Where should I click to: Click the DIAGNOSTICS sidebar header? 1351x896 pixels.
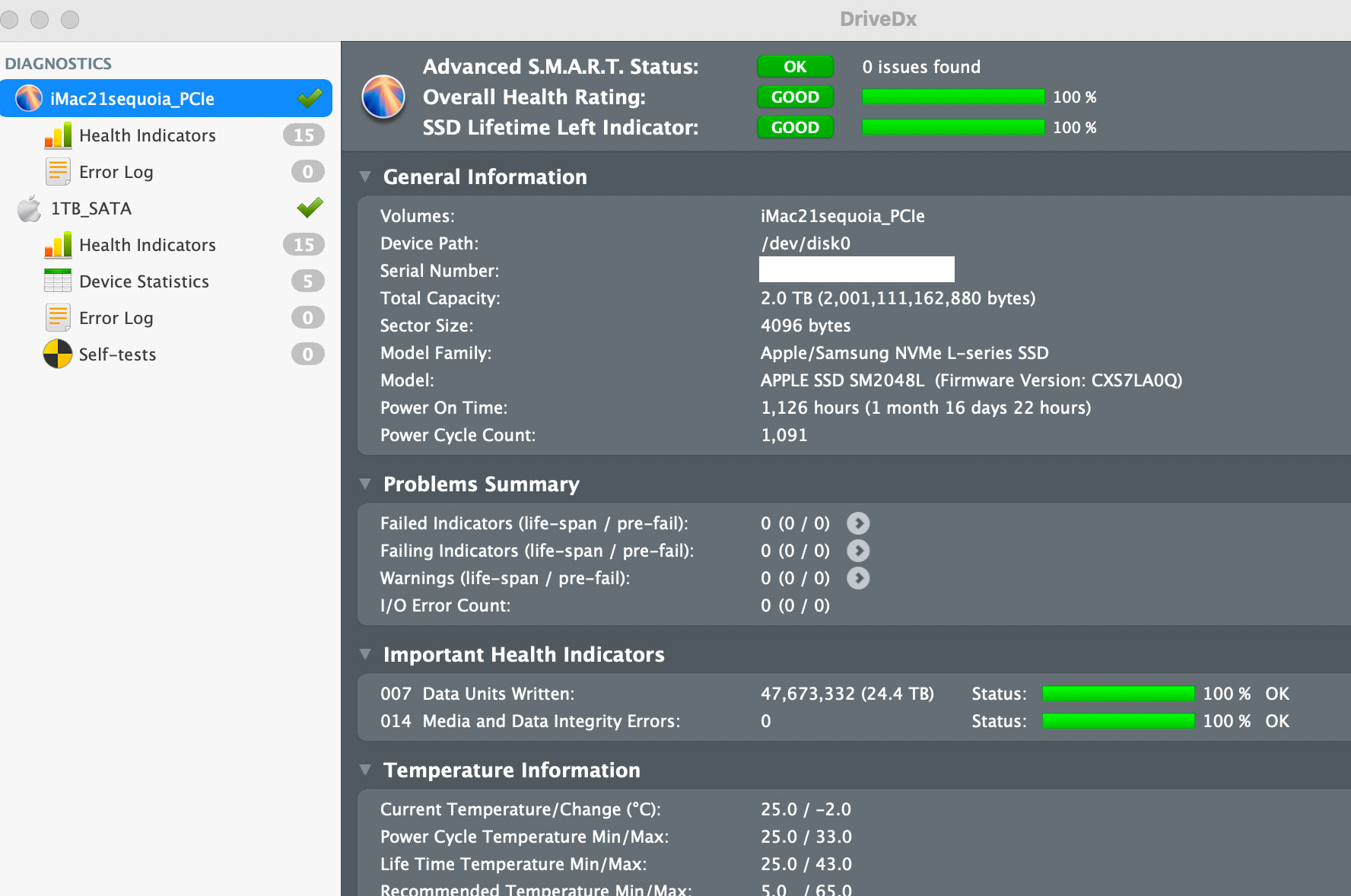(59, 64)
